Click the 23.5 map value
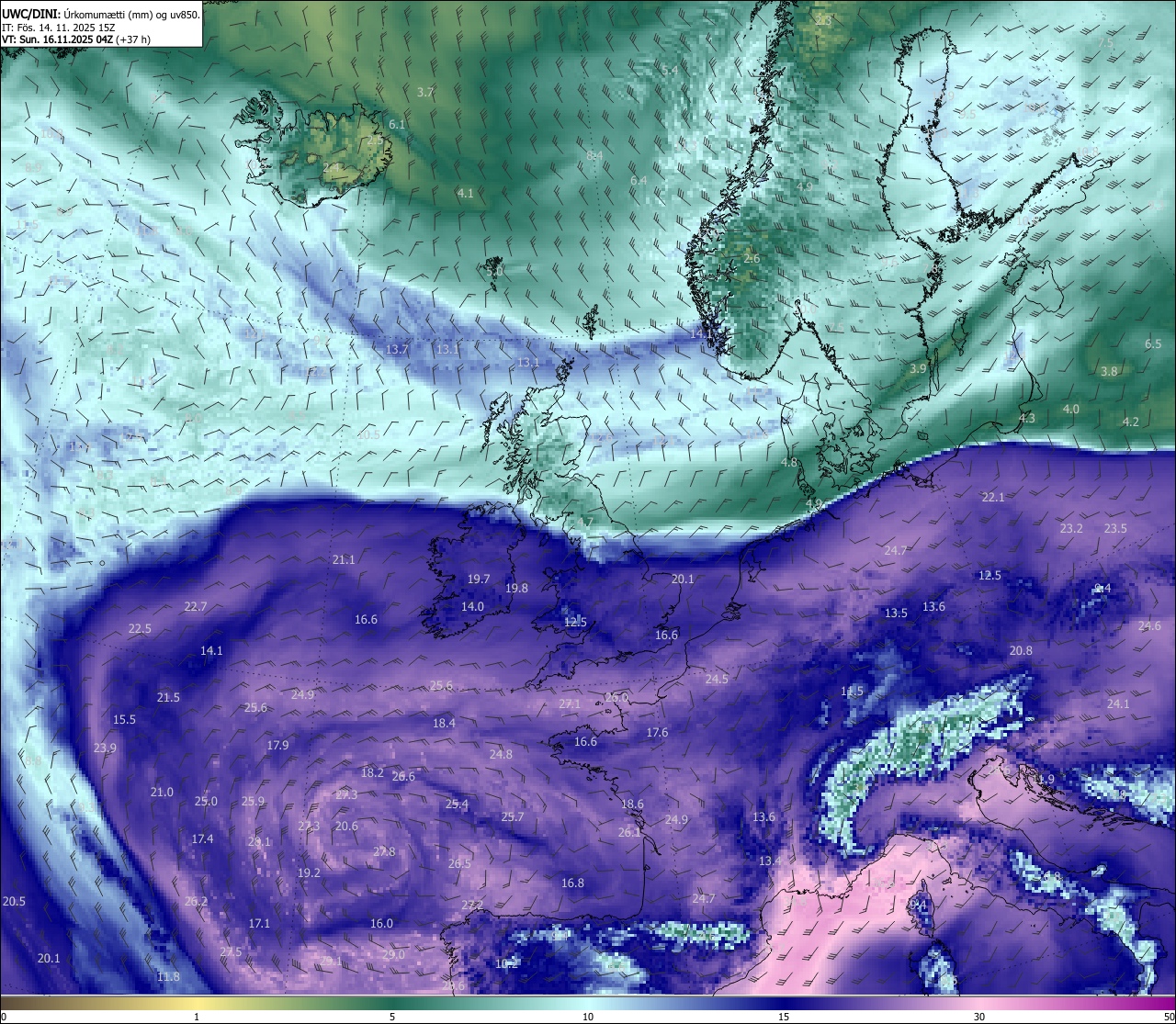The image size is (1176, 1024). 1115,529
